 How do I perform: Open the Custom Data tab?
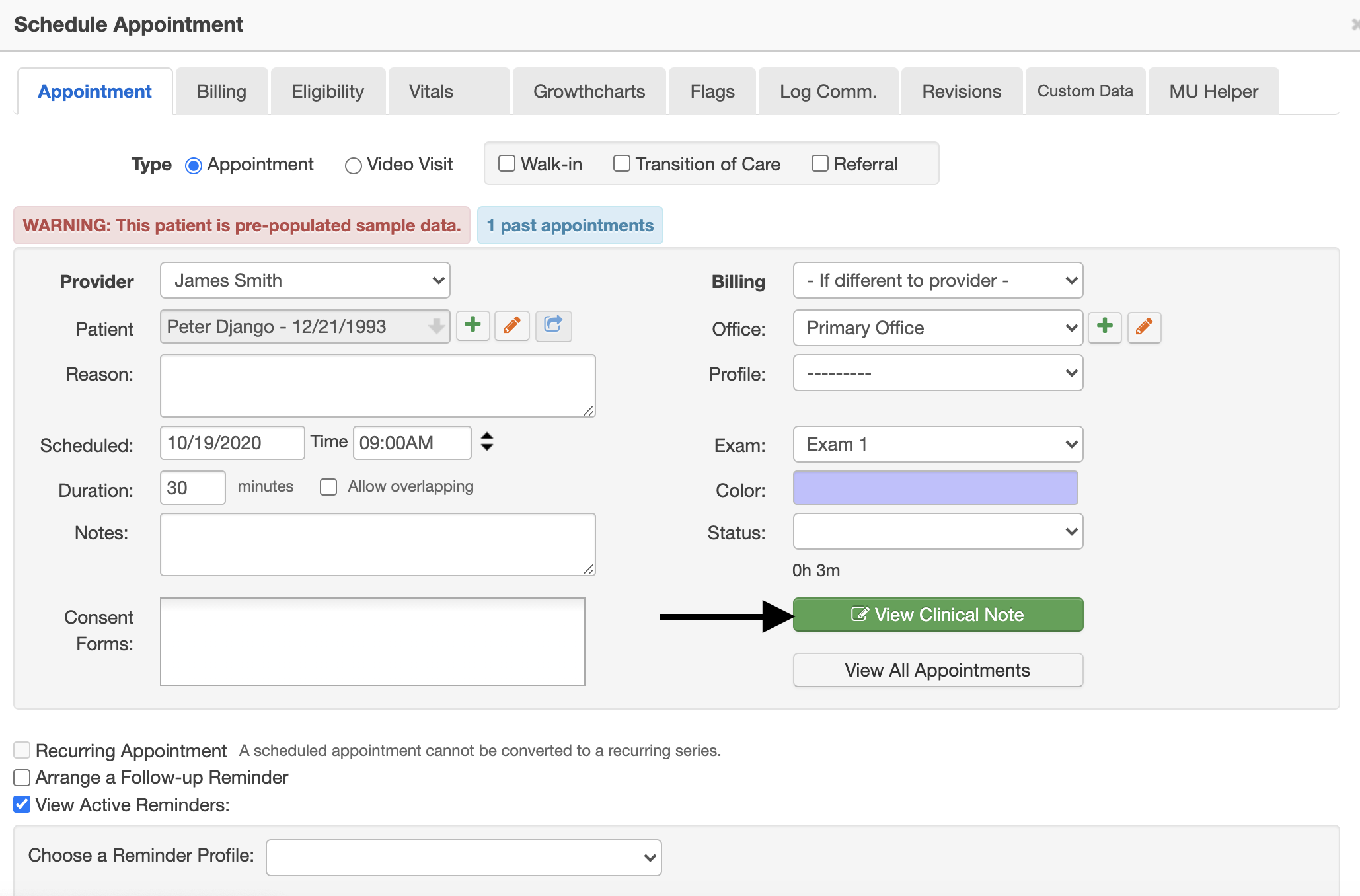click(x=1085, y=91)
